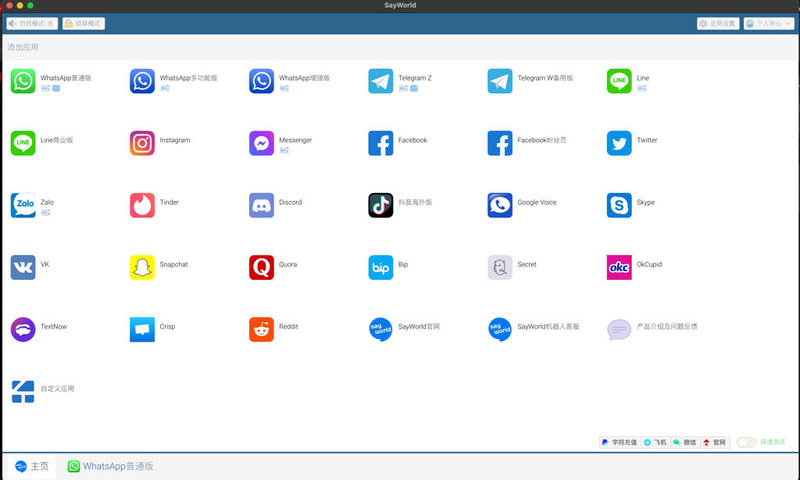This screenshot has width=800, height=480.
Task: Open 全局设置 global settings
Action: [718, 23]
